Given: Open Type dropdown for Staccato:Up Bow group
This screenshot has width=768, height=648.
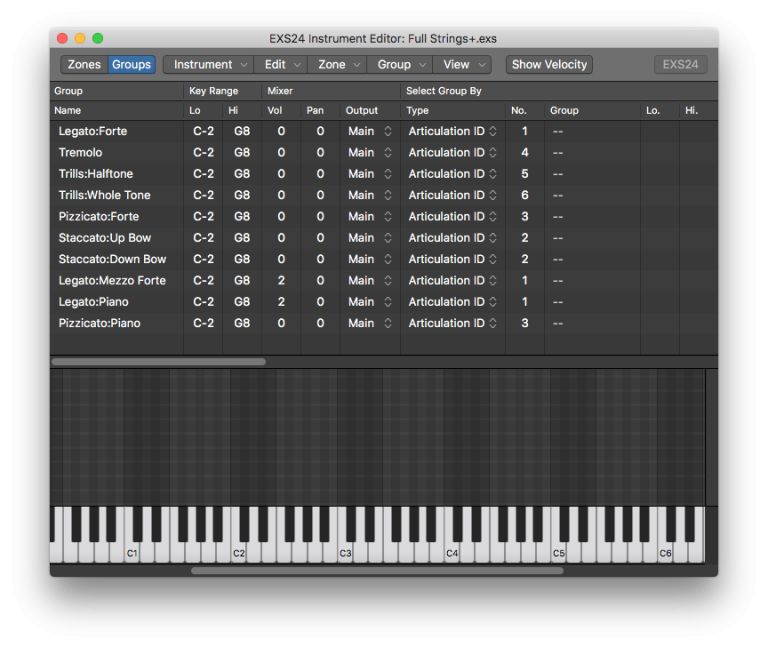Looking at the screenshot, I should (x=453, y=238).
